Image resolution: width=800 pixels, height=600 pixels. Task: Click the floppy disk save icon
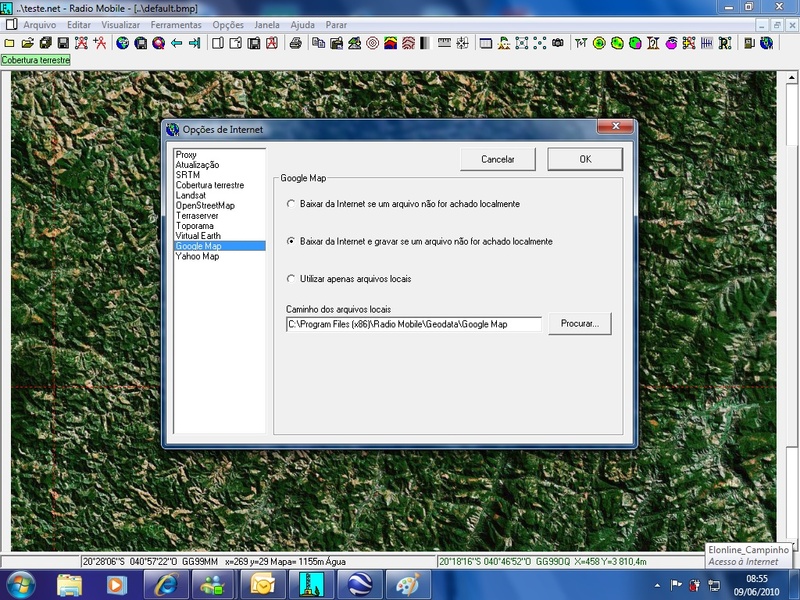pyautogui.click(x=63, y=43)
